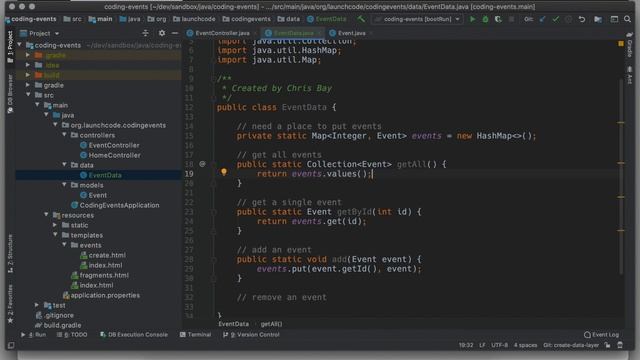Toggle the Ant tool window on the right edge
Viewport: 640px width, 360px height.
(630, 75)
